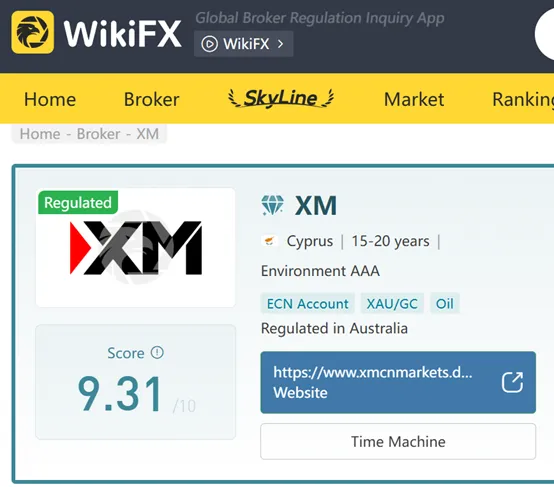Screen dimensions: 554x487
Task: Expand the WikiFX chevron arrow
Action: coord(281,44)
